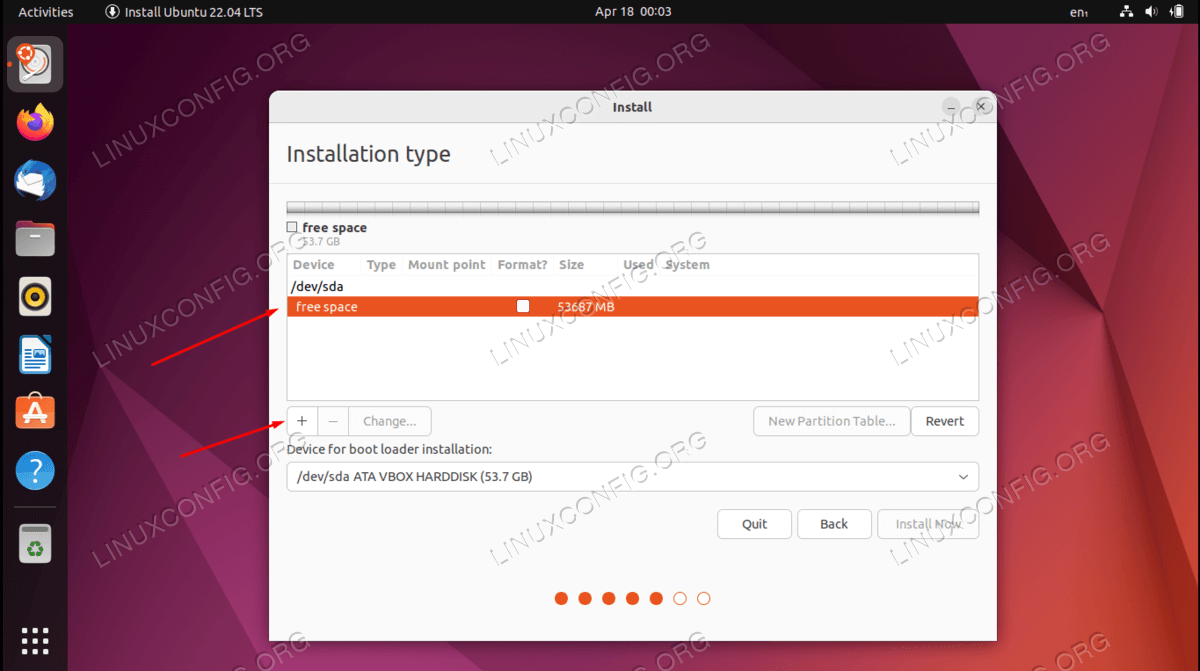Add a new partition with plus button
Image resolution: width=1200 pixels, height=671 pixels.
(x=302, y=421)
